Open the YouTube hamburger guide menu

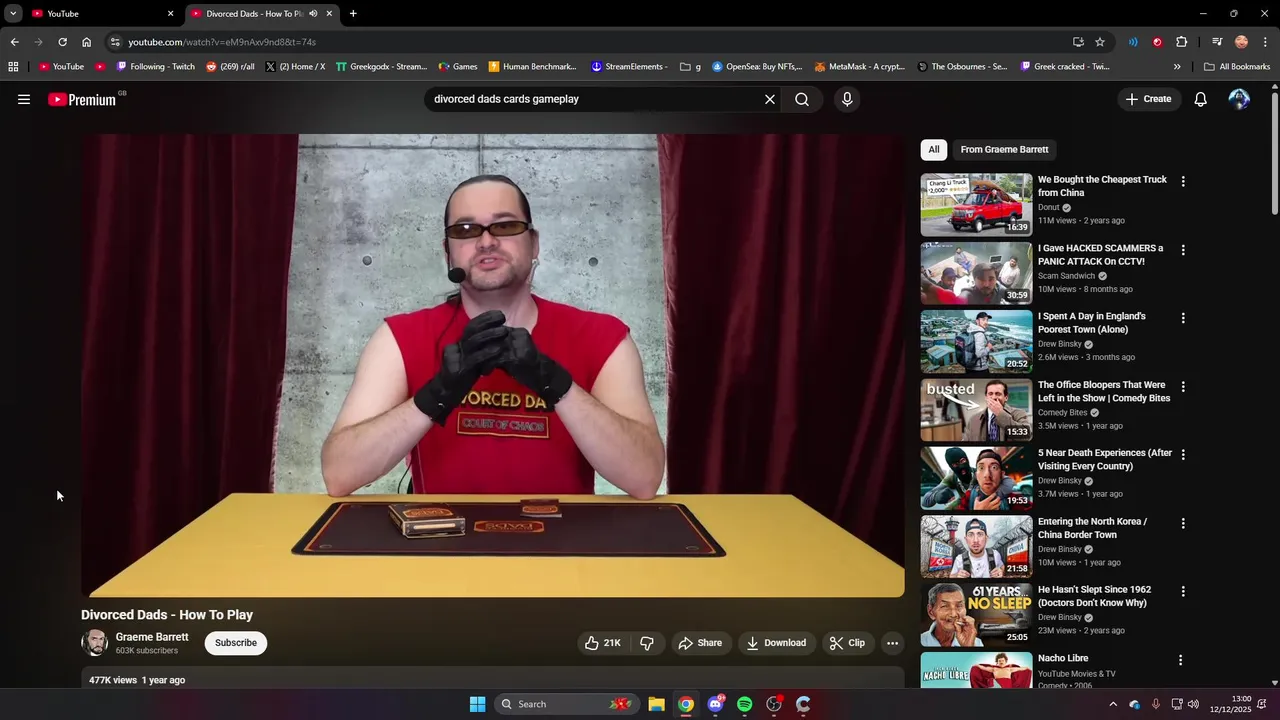point(24,99)
